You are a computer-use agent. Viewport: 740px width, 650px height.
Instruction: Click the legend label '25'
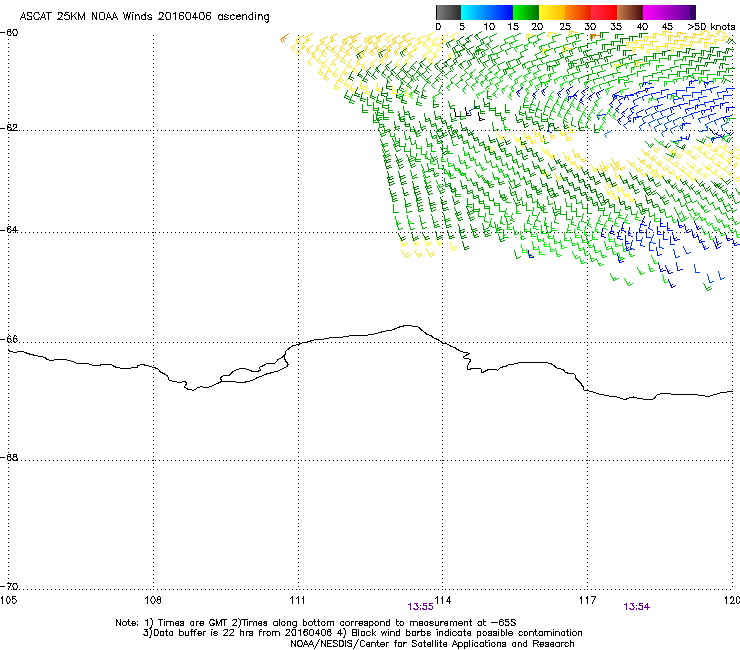(x=565, y=27)
